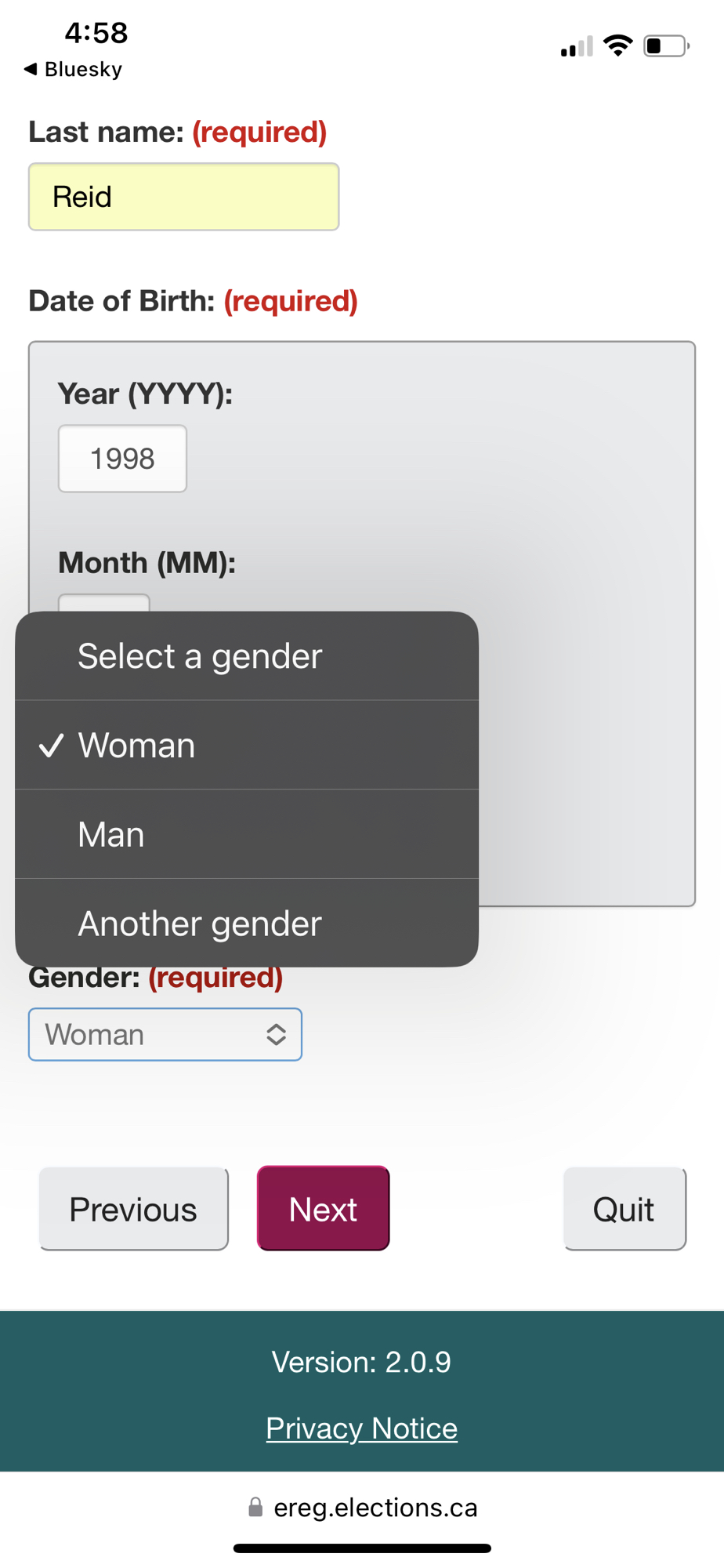Choose the "Select a gender" placeholder option
This screenshot has width=724, height=1568.
[x=247, y=656]
